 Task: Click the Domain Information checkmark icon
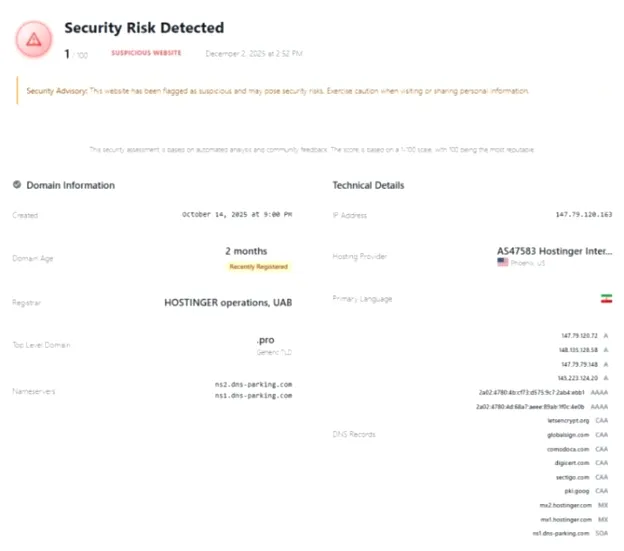coord(17,185)
